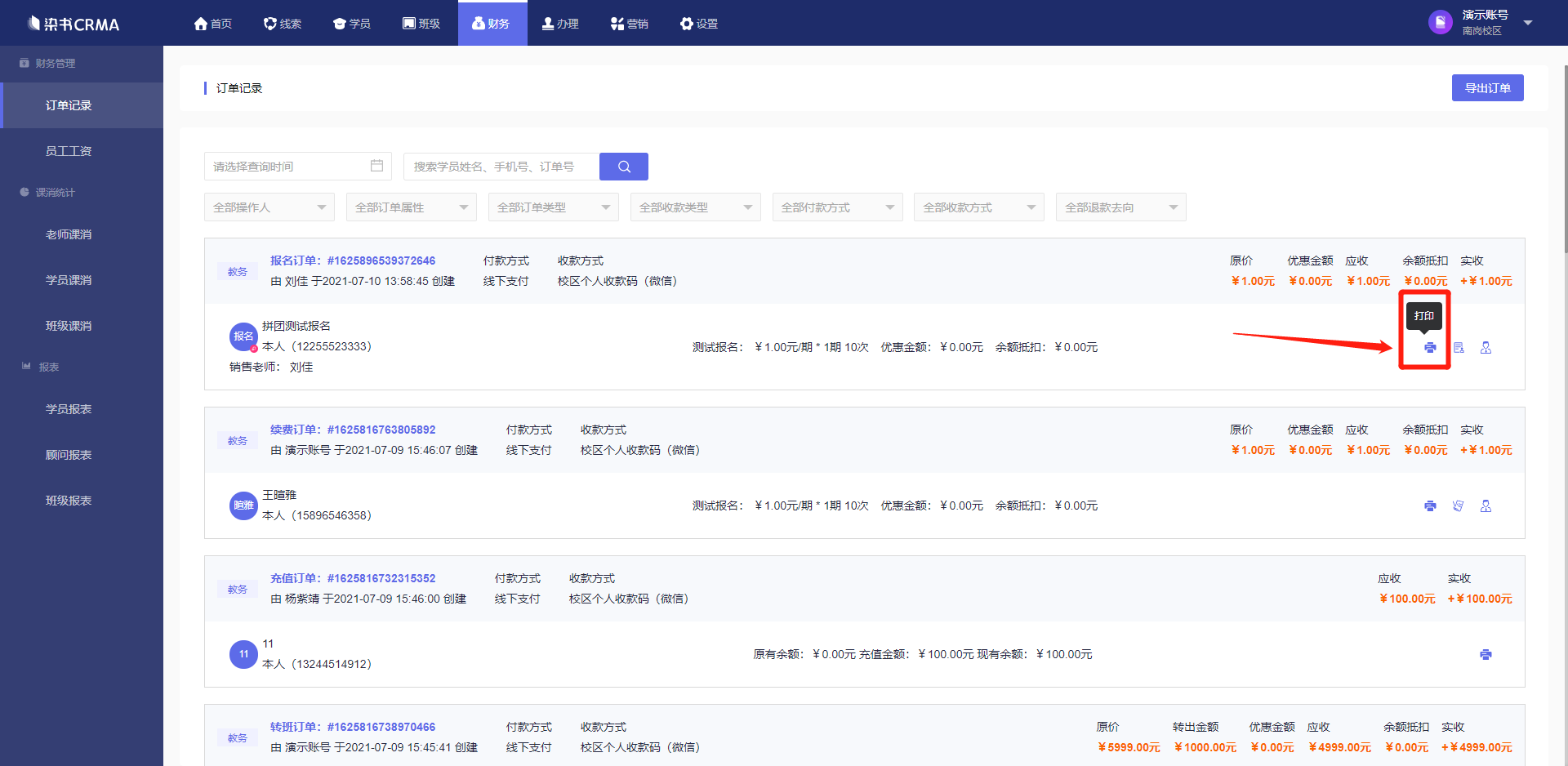This screenshot has height=766, width=1568.
Task: Click the 教务 tag on 报名订单
Action: tap(238, 272)
